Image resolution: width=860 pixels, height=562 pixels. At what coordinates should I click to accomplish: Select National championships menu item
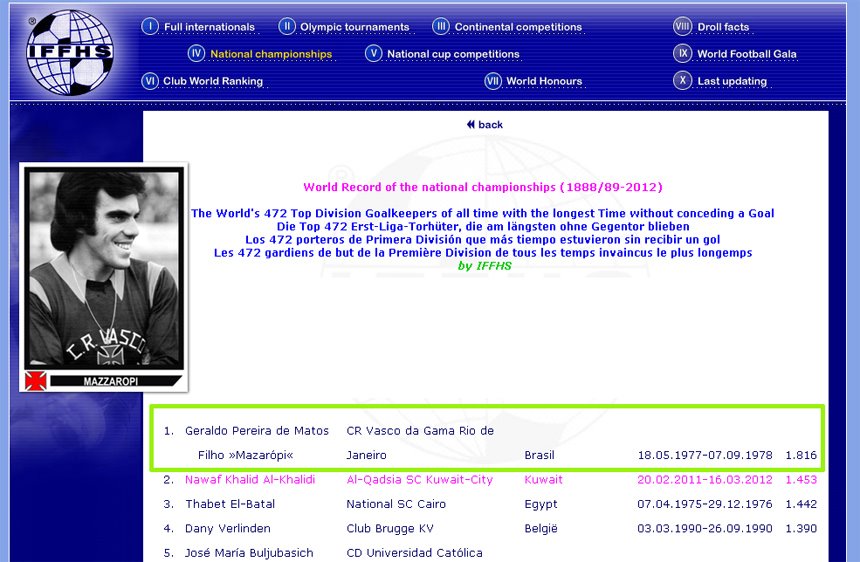pos(271,54)
